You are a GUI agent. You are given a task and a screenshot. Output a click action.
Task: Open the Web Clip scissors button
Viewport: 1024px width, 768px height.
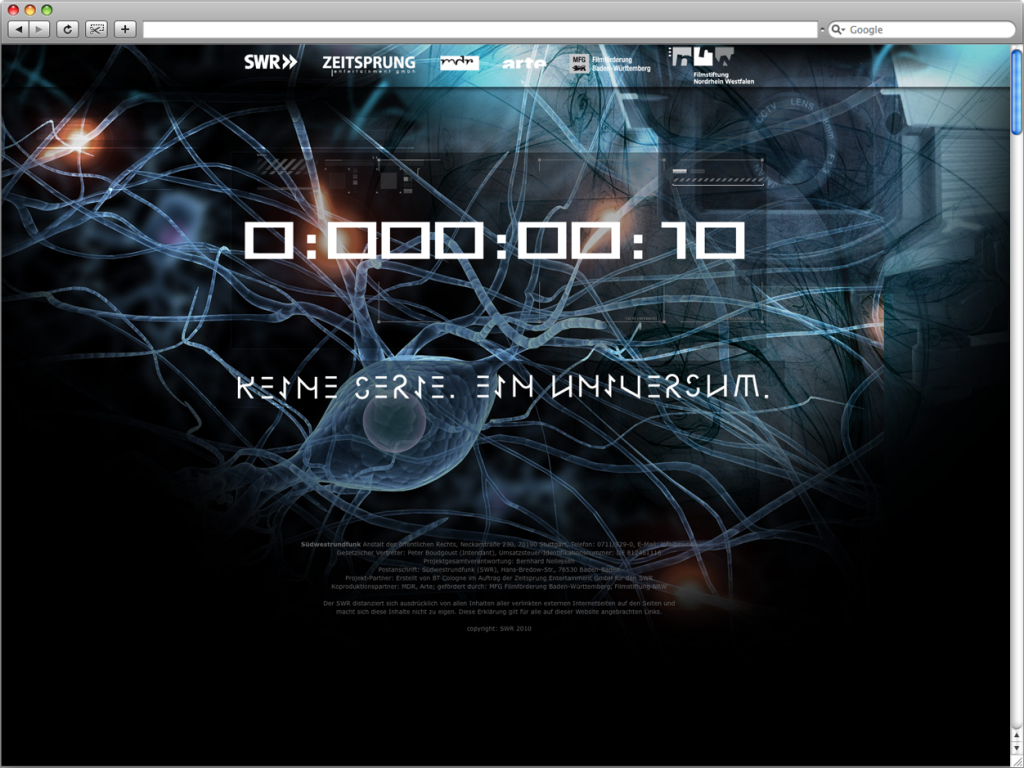coord(96,29)
